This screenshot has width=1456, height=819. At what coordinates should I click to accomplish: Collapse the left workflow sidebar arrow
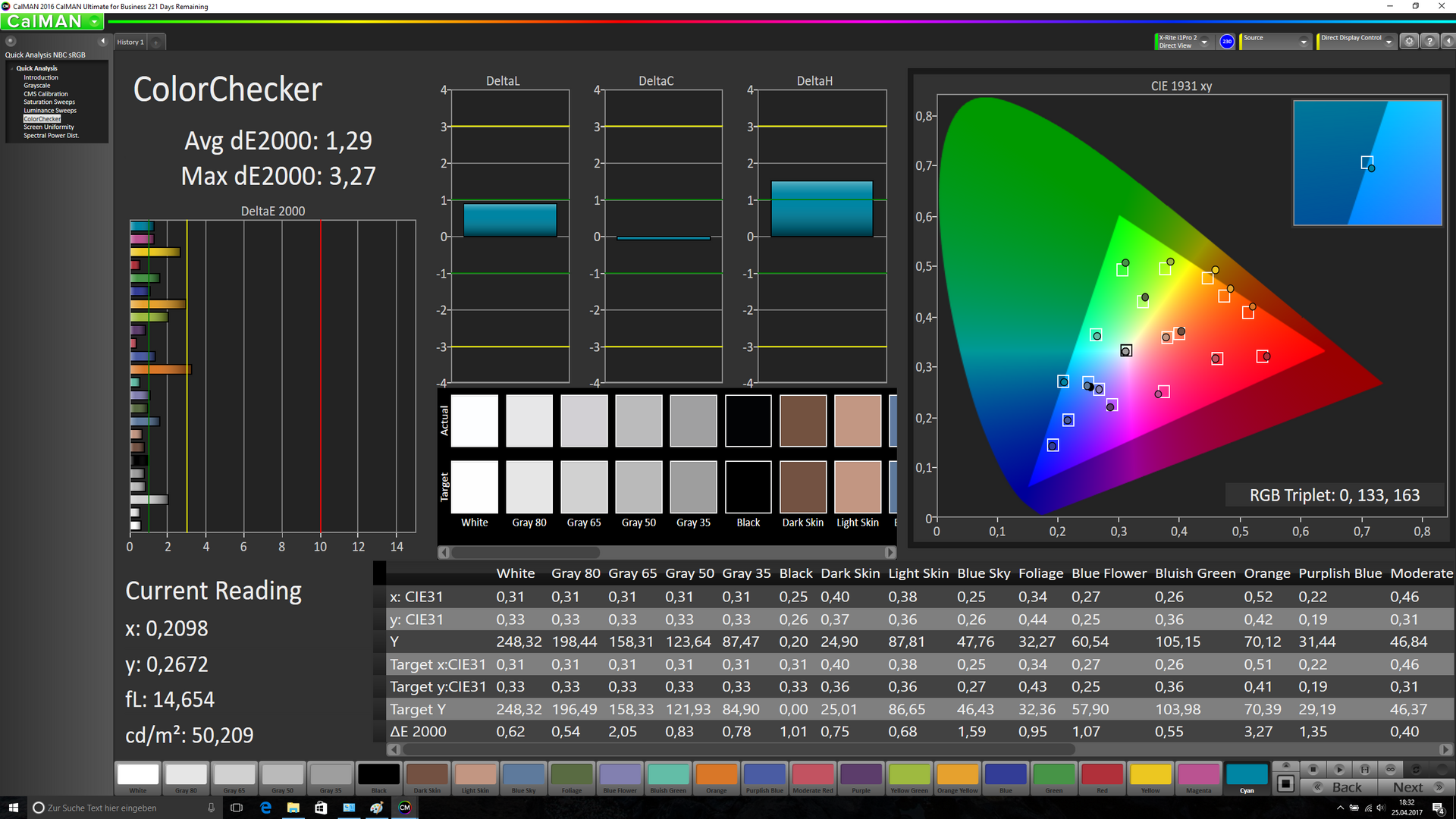coord(103,41)
